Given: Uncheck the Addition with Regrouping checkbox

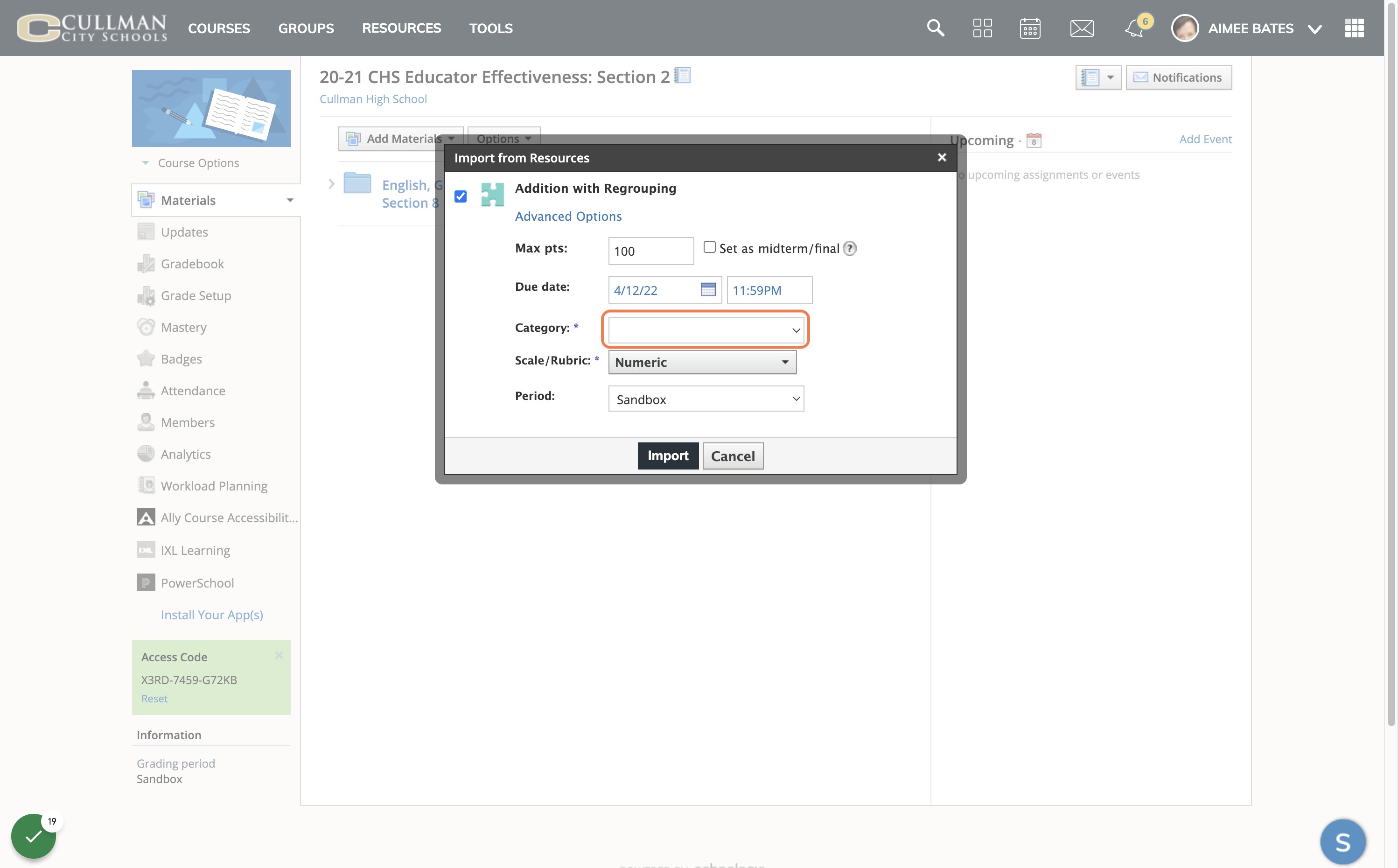Looking at the screenshot, I should coord(460,197).
